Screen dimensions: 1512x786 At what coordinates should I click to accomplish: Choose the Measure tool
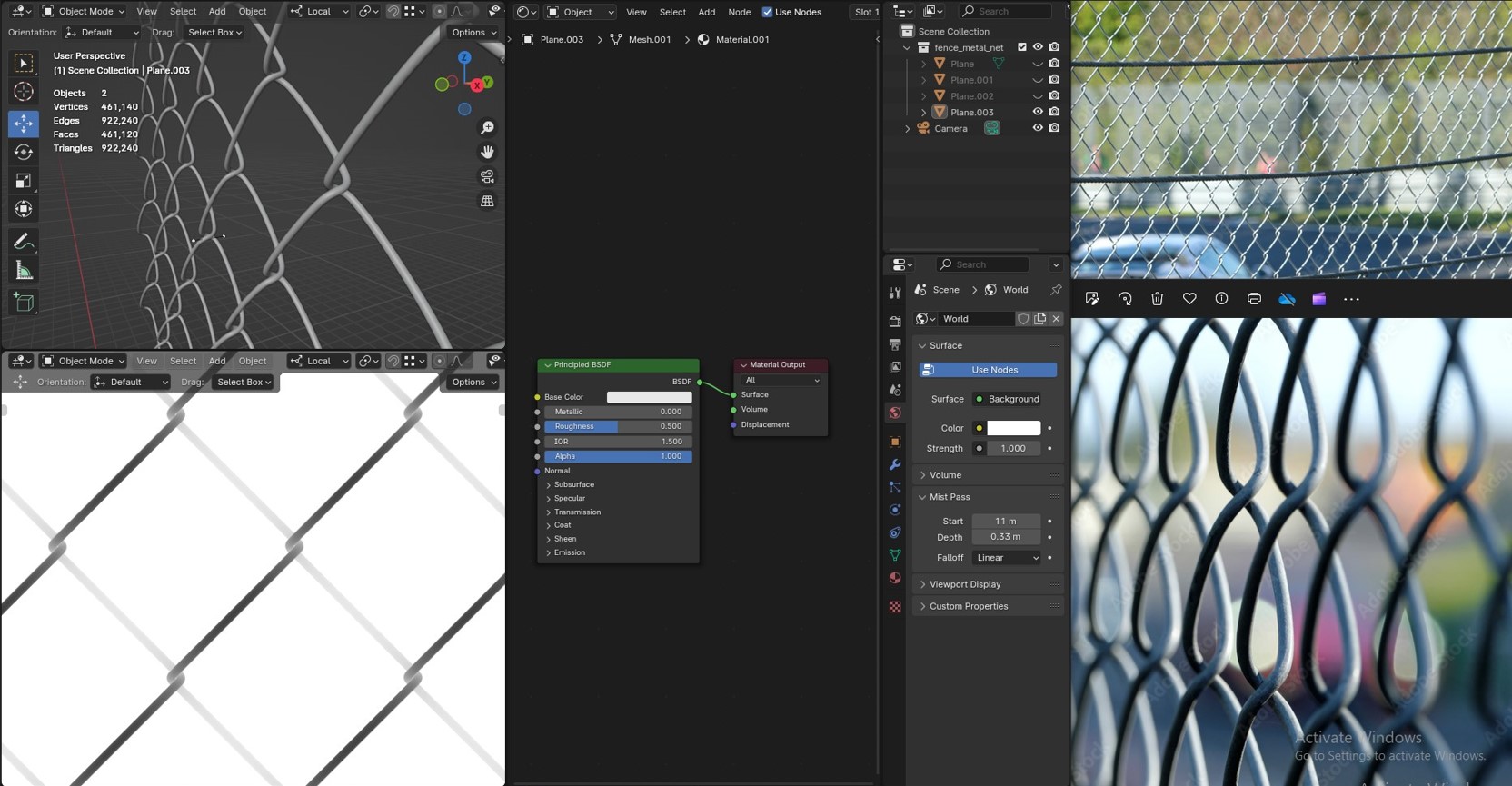coord(24,270)
